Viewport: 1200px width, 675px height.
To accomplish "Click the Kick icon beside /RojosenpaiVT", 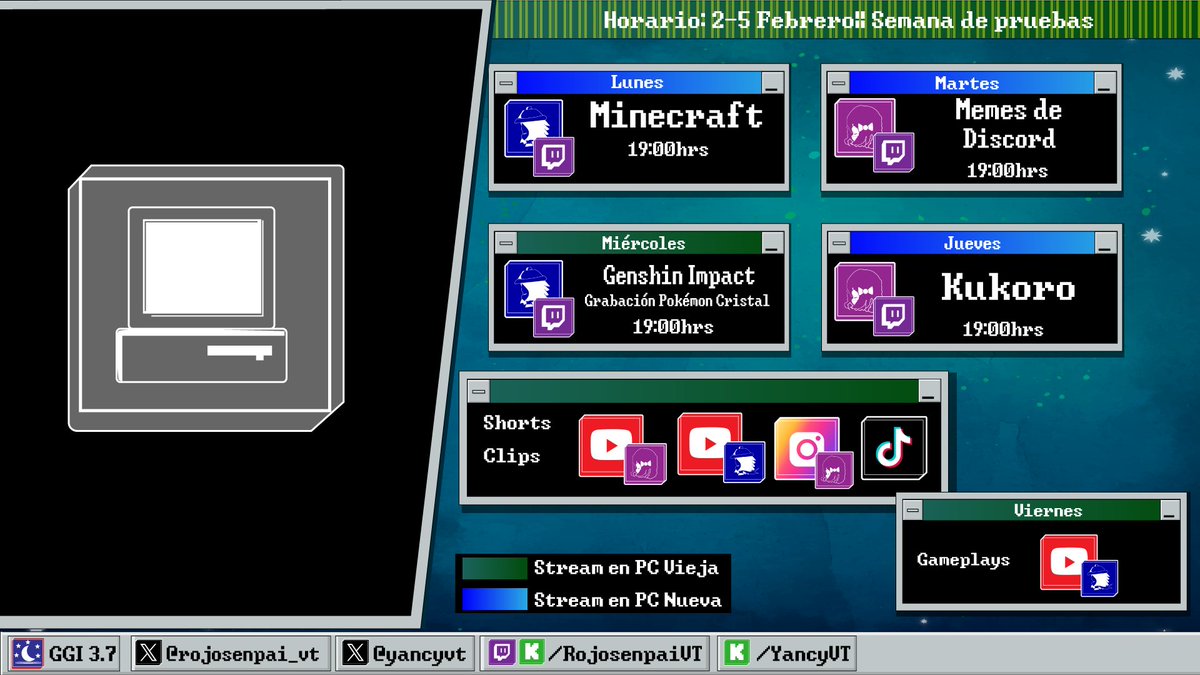I will pos(531,654).
